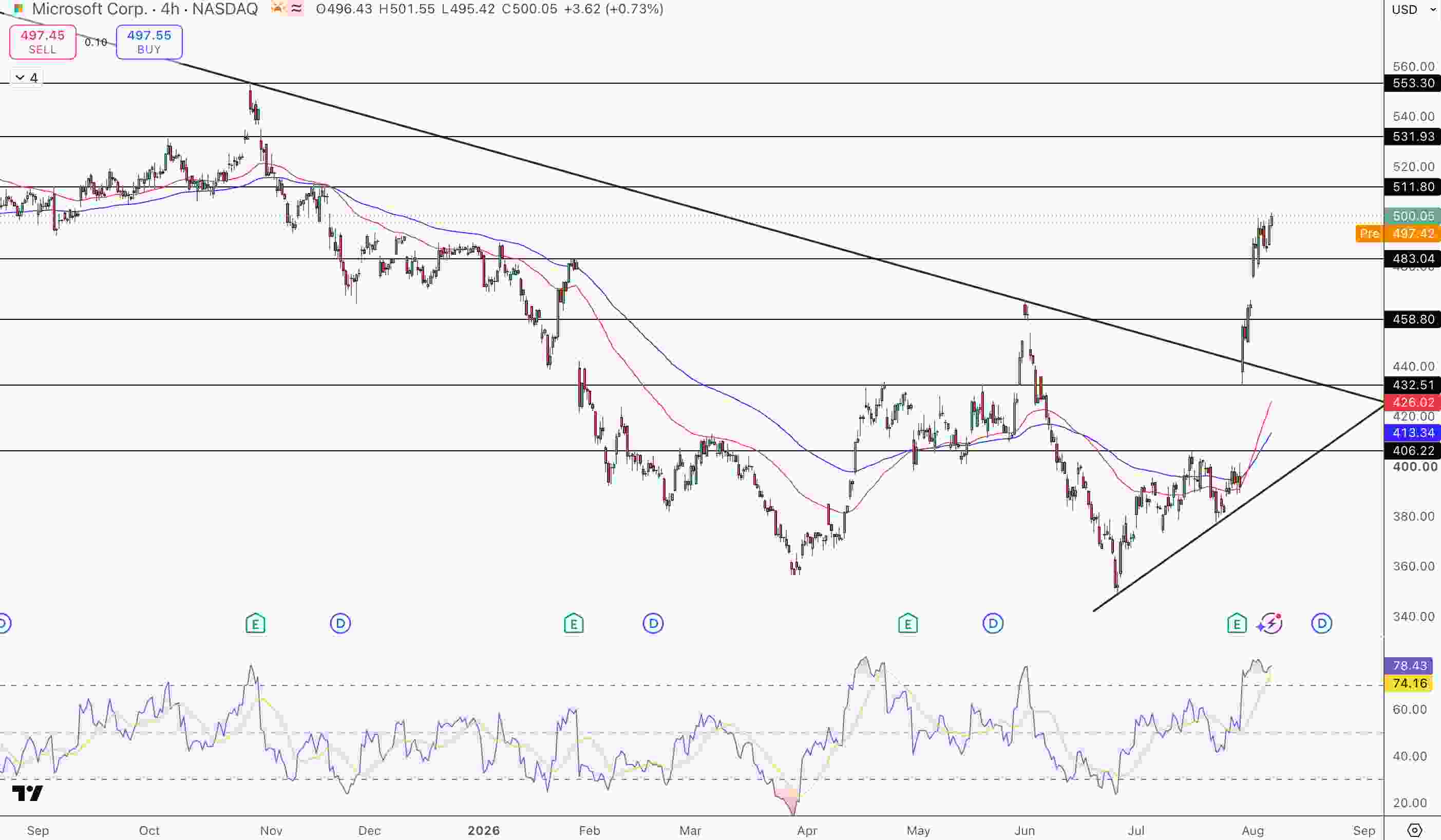This screenshot has width=1441, height=840.
Task: Click the Nov label on time axis
Action: point(271,830)
